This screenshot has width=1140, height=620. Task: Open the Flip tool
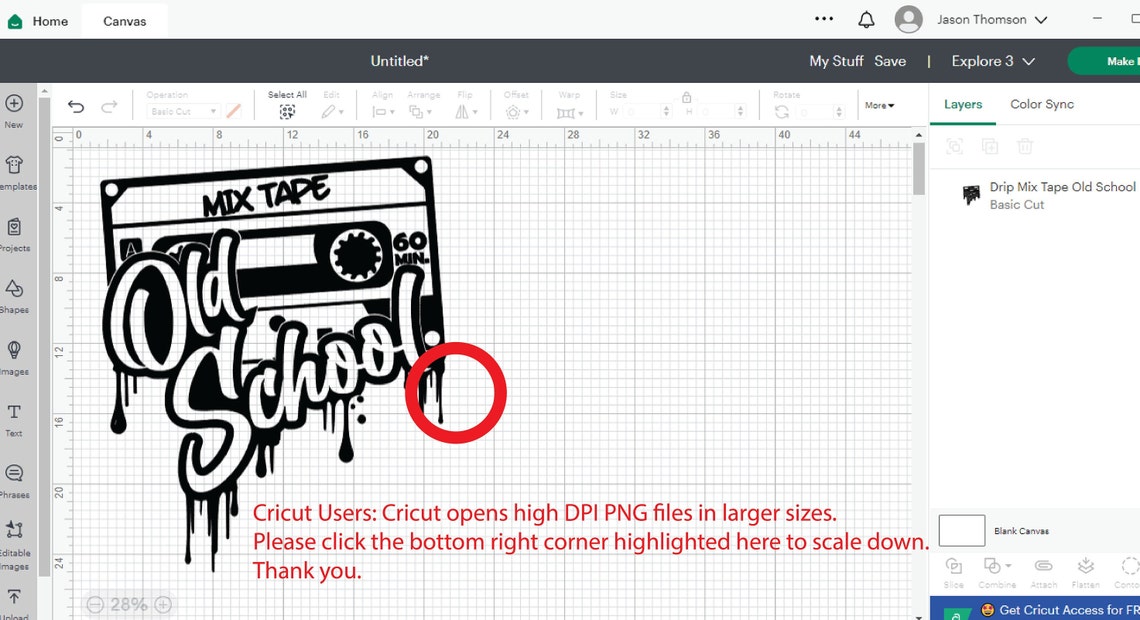pyautogui.click(x=465, y=112)
